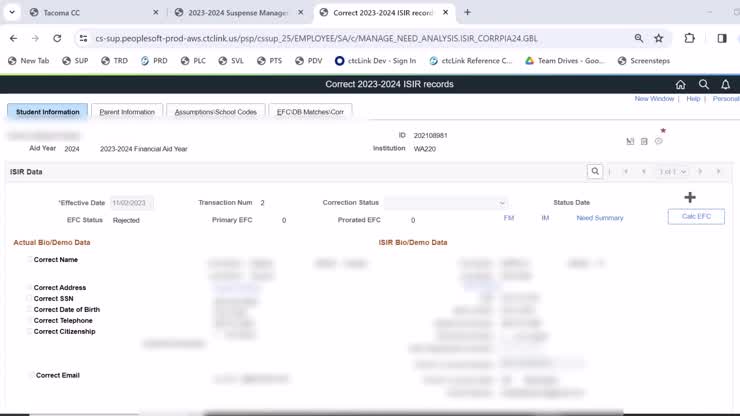Open the Personalize page link

(x=725, y=99)
